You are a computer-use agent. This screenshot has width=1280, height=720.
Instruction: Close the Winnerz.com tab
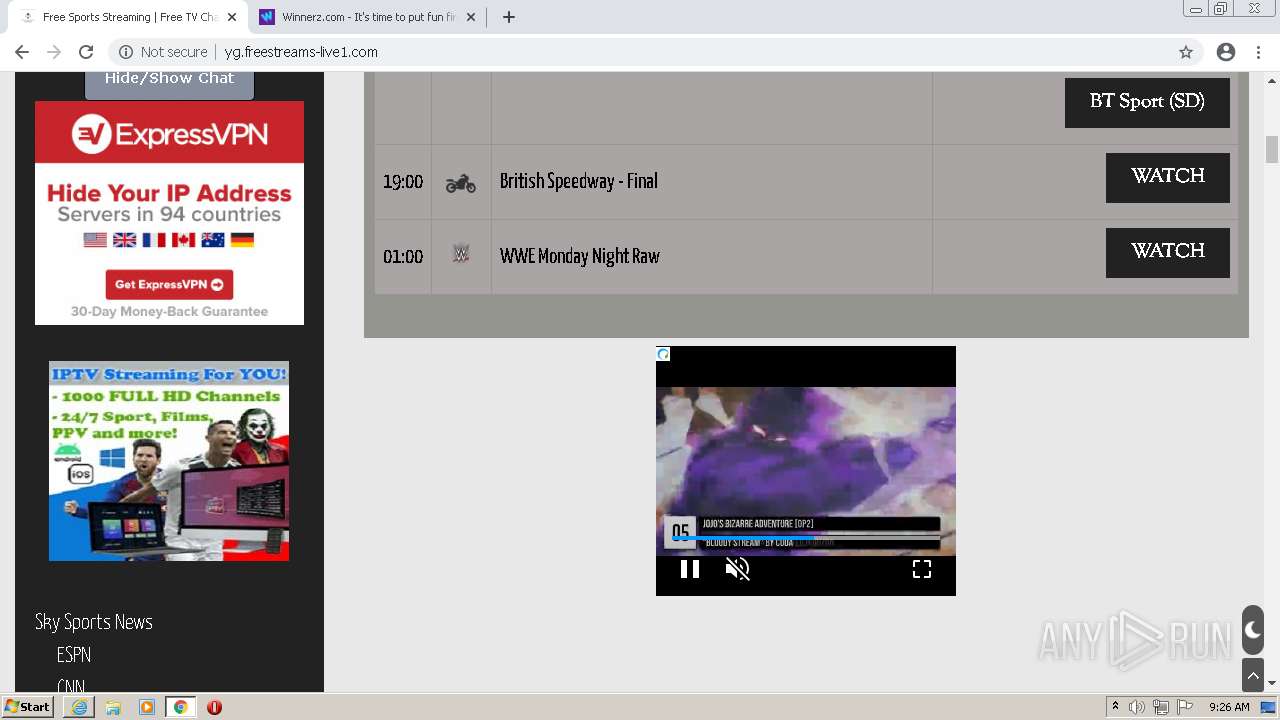point(471,17)
